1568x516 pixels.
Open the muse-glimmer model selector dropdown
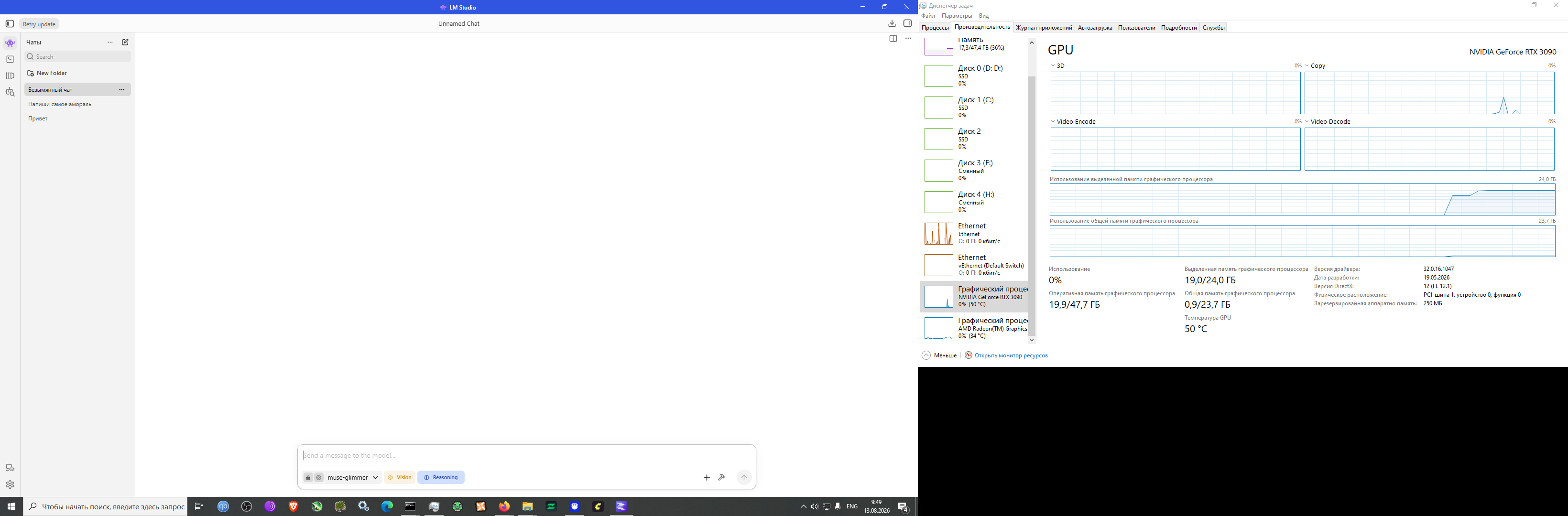pos(353,478)
